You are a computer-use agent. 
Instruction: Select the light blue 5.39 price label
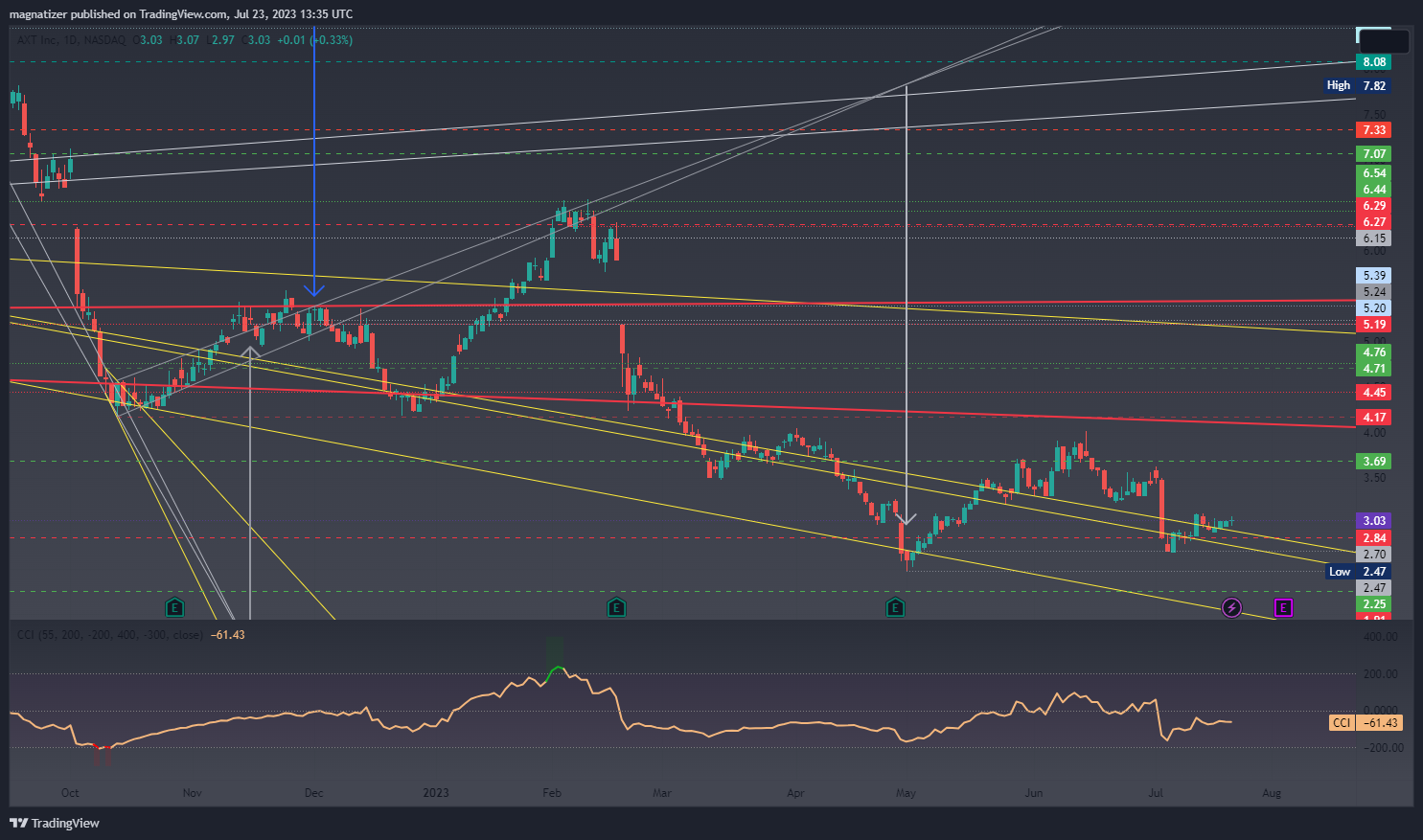tap(1374, 276)
